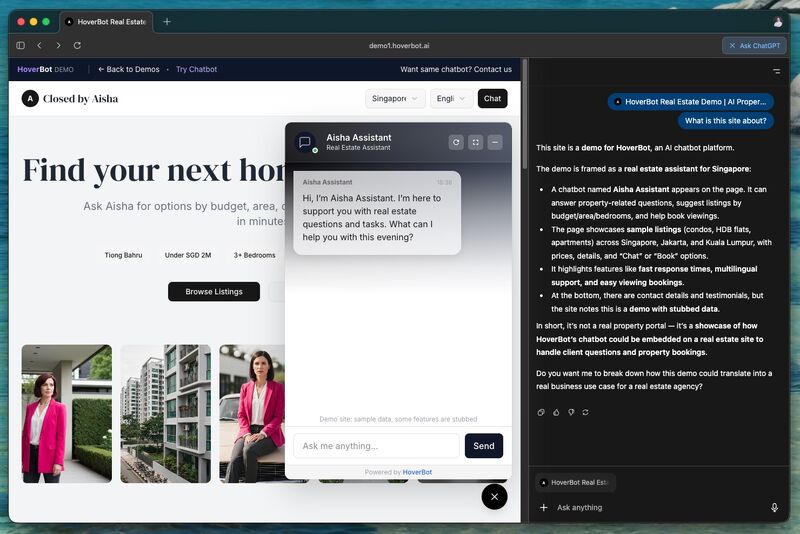Click the HoverBot Real Estate Demo context chip
The image size is (800, 534).
(690, 101)
